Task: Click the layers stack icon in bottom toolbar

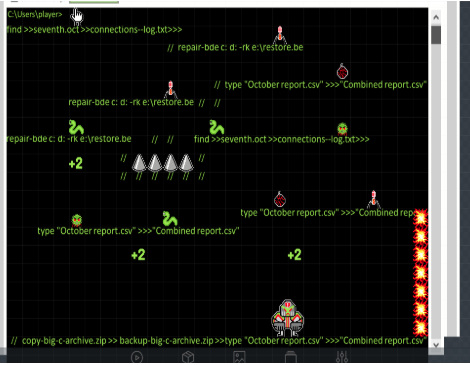Action: point(291,357)
